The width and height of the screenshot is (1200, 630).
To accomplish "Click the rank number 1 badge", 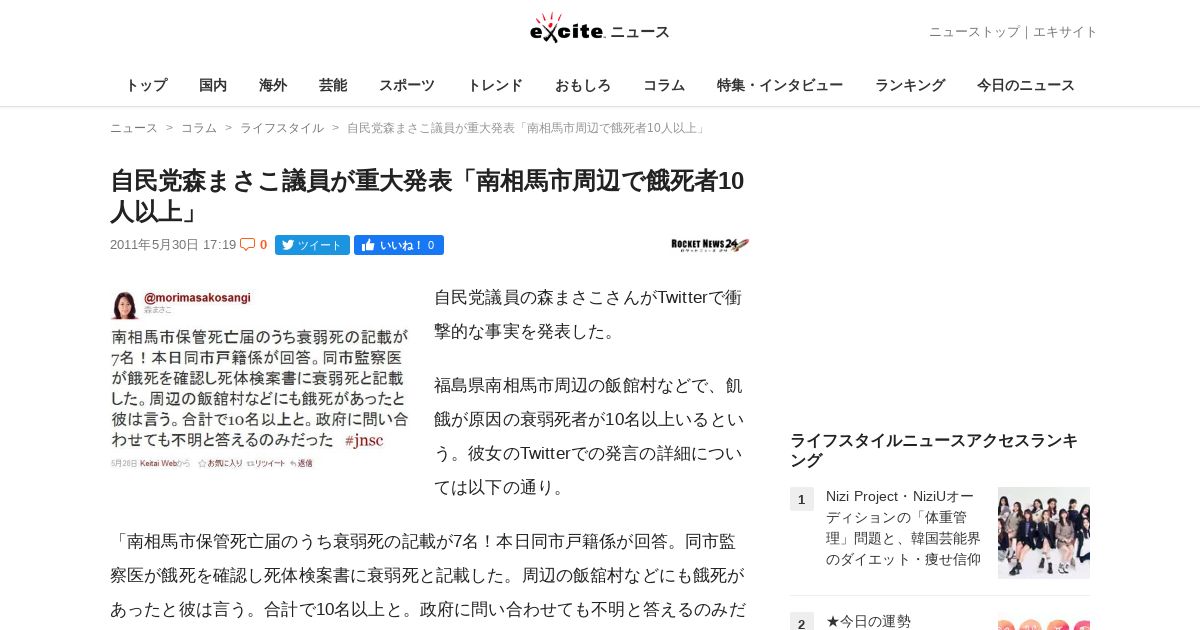I will tap(801, 499).
